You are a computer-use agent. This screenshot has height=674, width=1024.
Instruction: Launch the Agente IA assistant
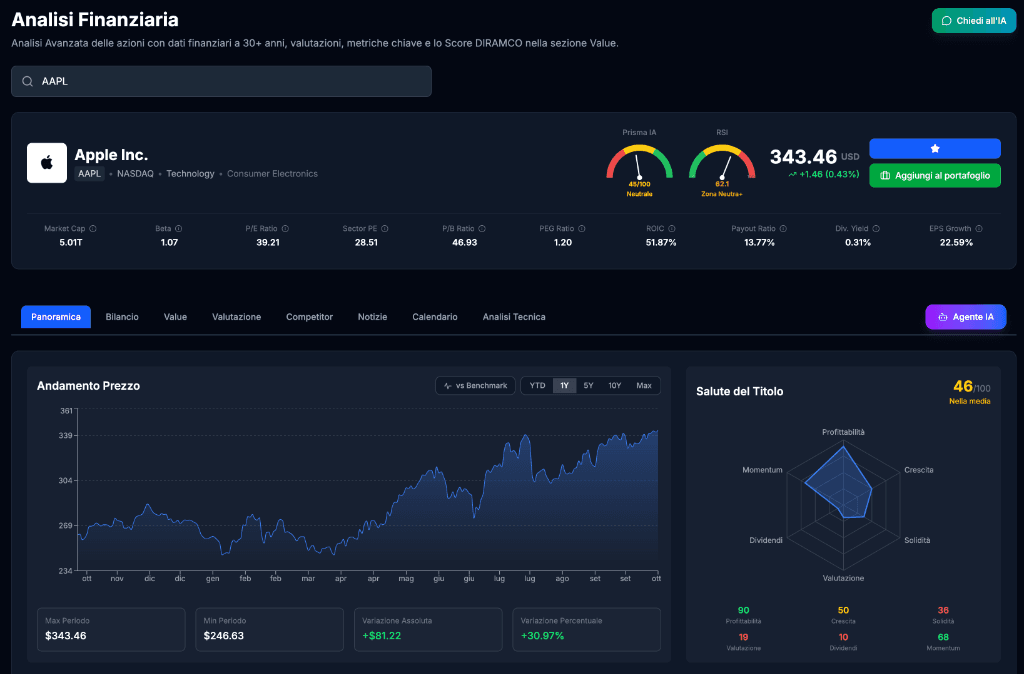965,317
